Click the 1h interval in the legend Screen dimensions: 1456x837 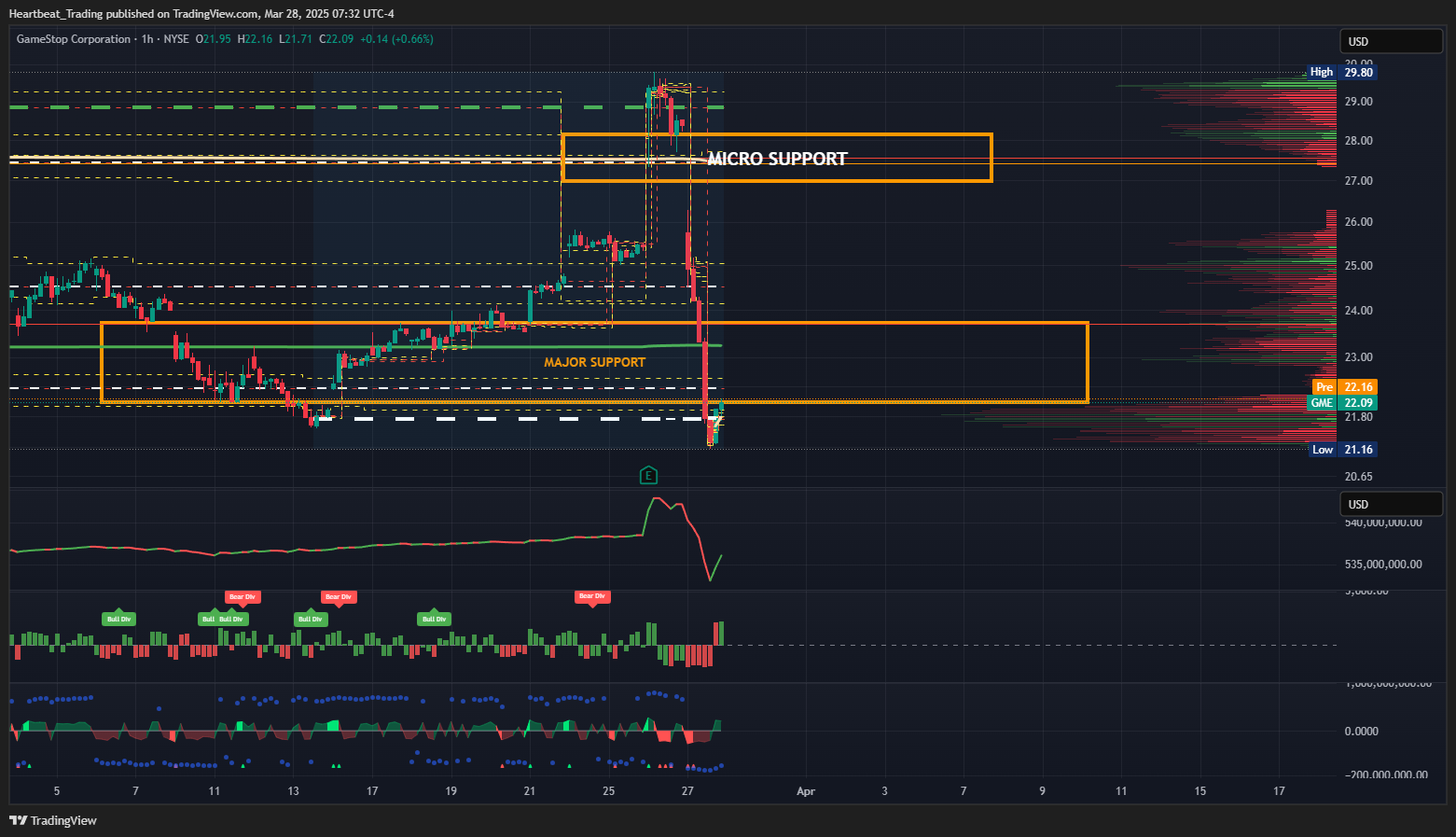(x=147, y=39)
